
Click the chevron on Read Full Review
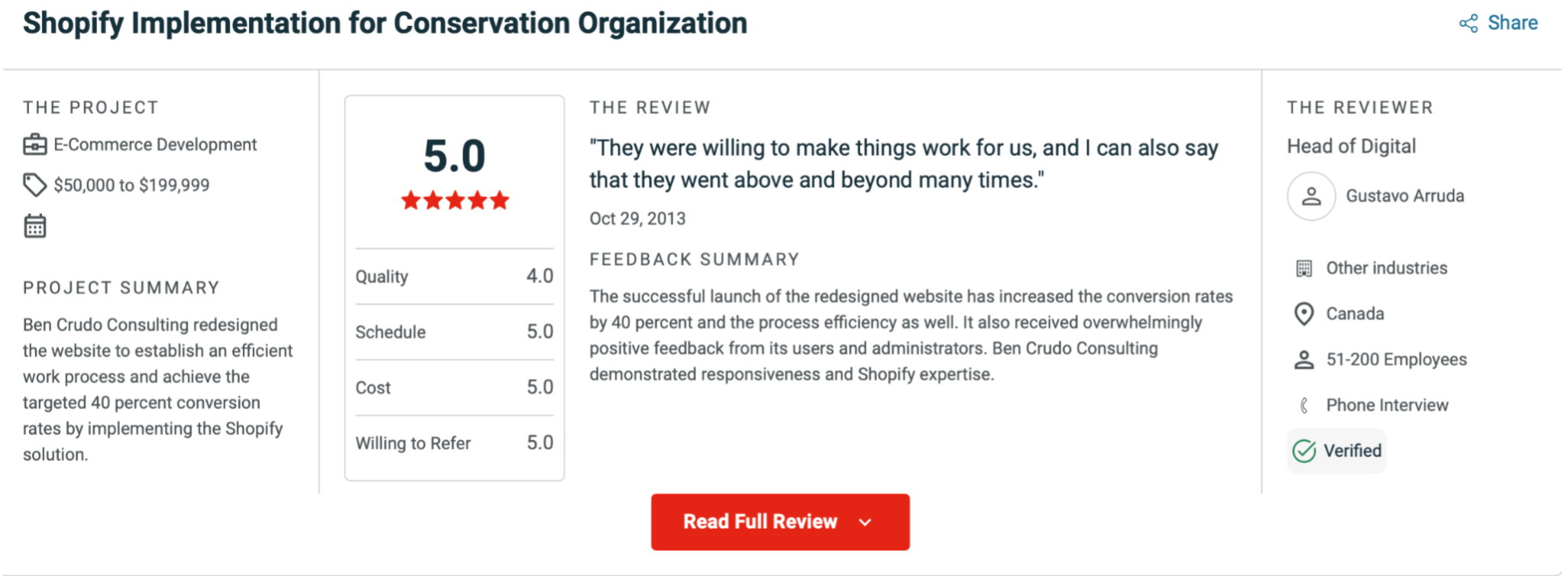865,523
